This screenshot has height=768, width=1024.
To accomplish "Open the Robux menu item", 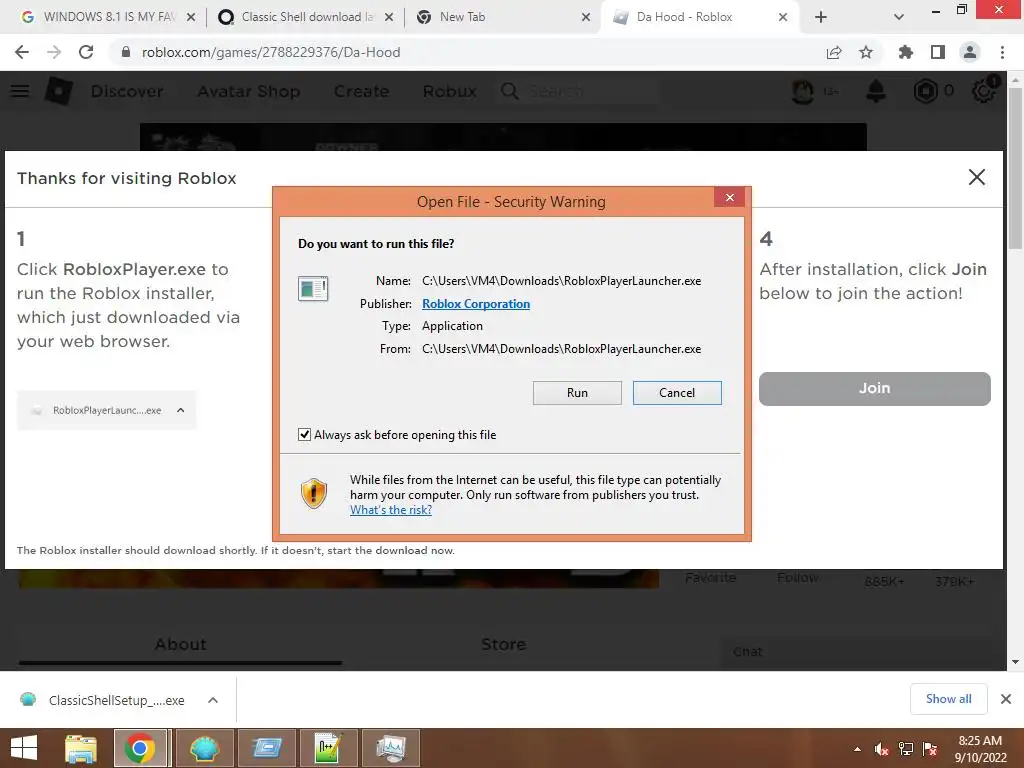I will coord(449,91).
